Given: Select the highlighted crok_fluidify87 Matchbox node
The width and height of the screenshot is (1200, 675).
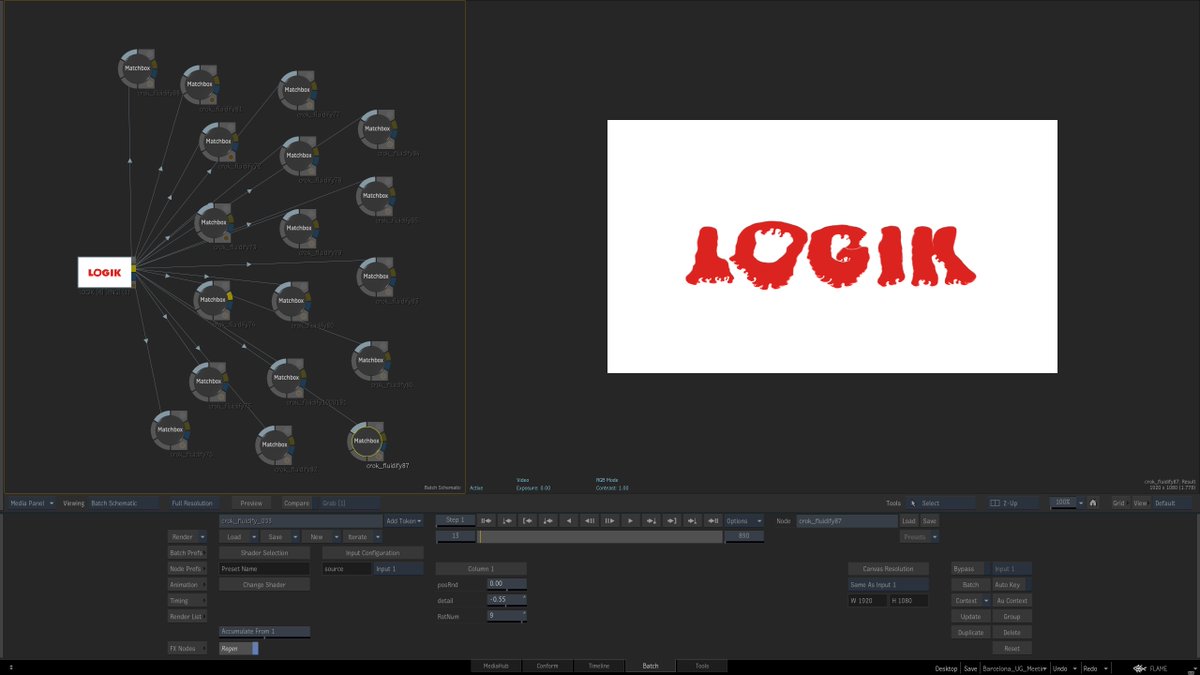Looking at the screenshot, I should point(367,443).
